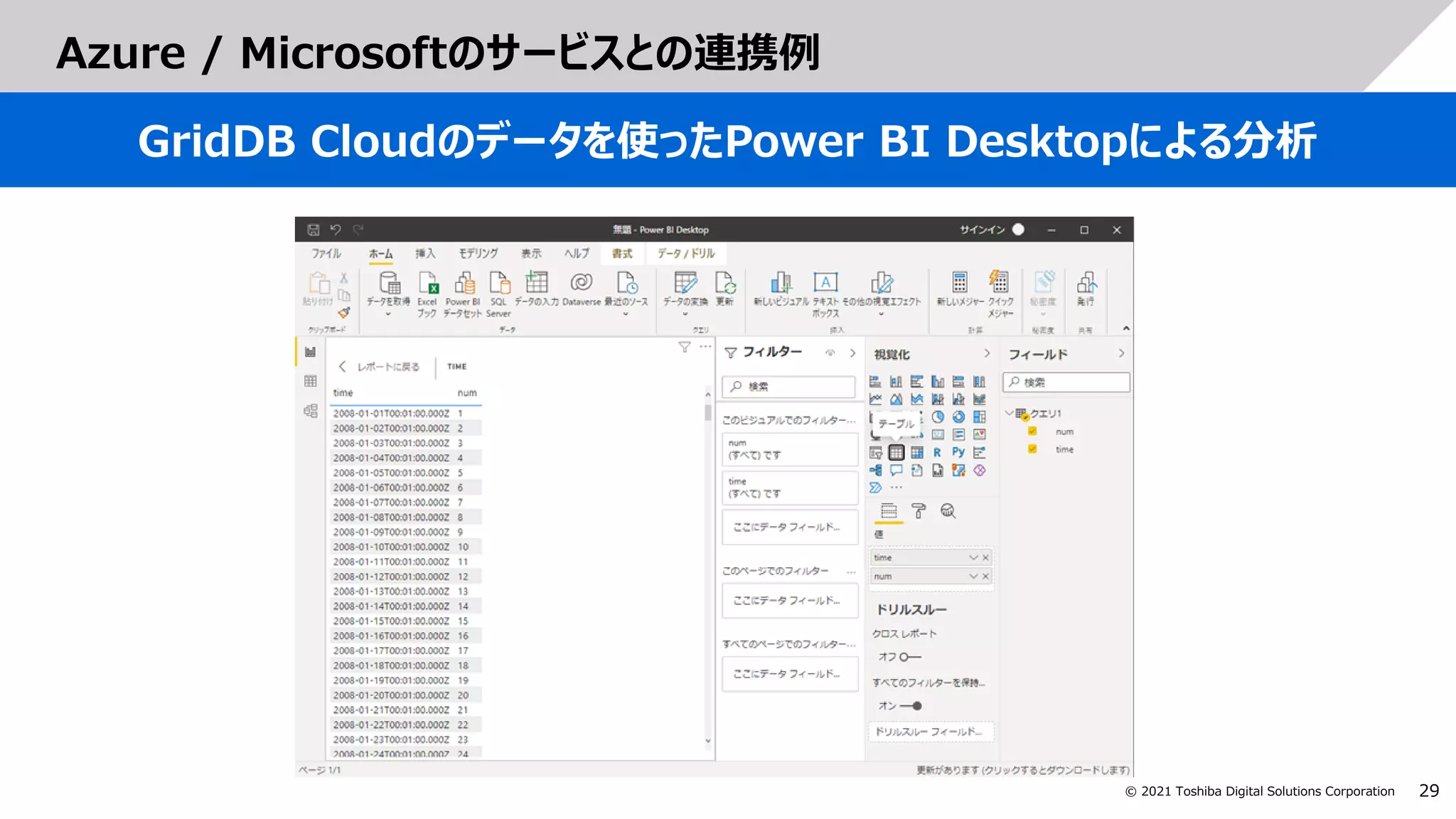Toggle the クロス レポート switch (オフ)
Viewport: 1456px width, 819px height.
click(x=910, y=657)
